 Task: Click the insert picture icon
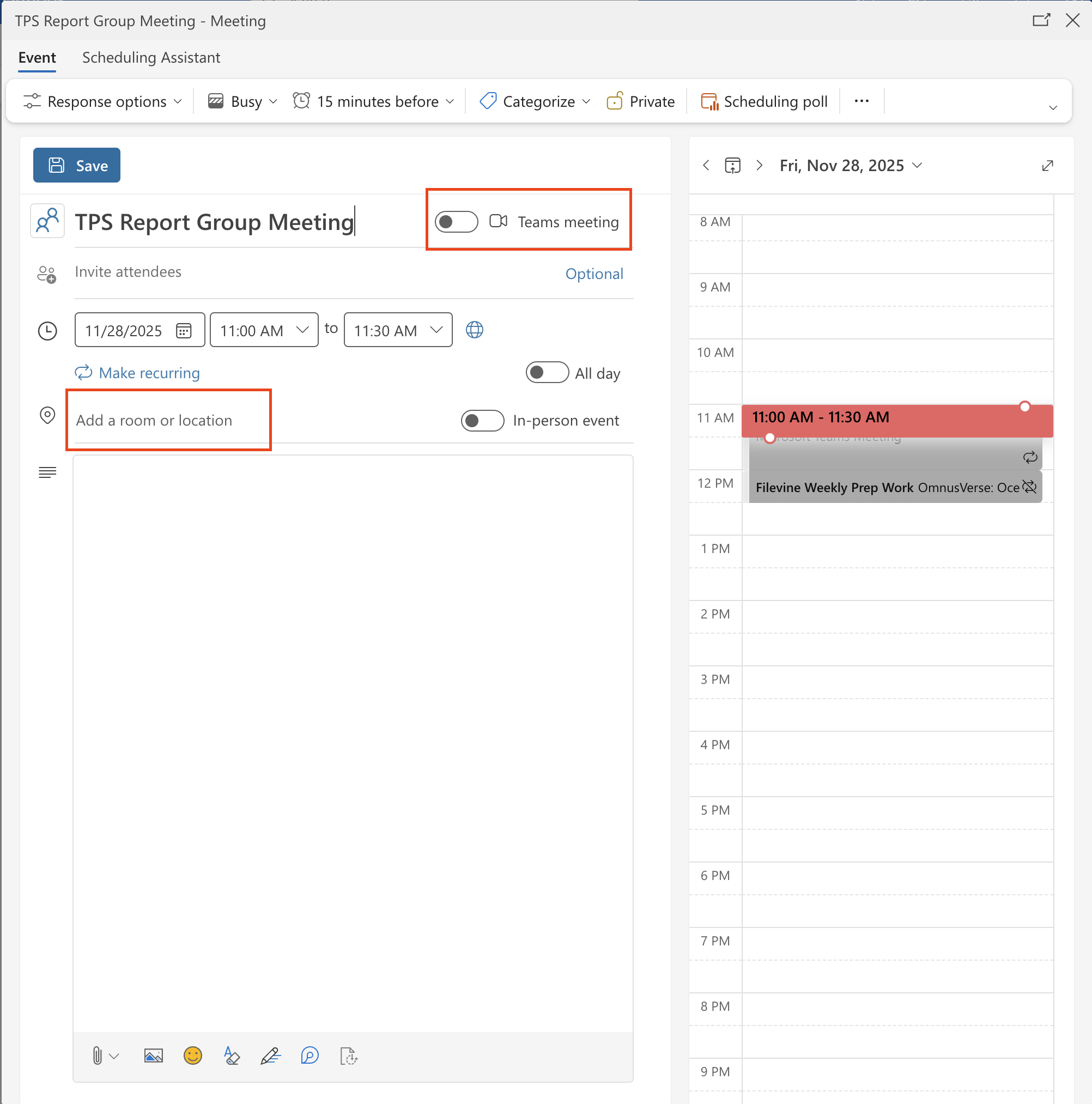[x=153, y=1056]
